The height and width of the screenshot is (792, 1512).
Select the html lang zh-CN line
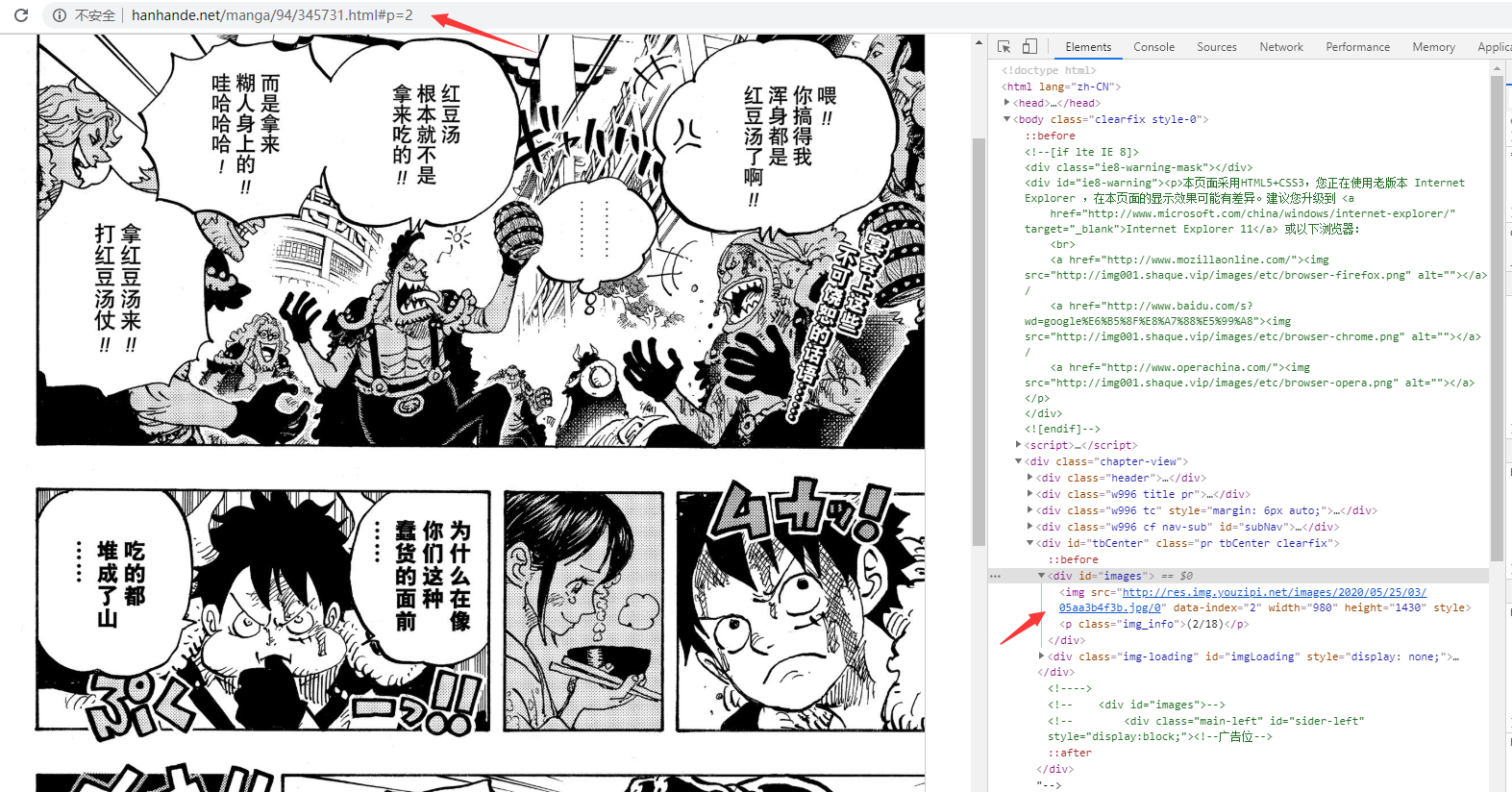point(1061,87)
